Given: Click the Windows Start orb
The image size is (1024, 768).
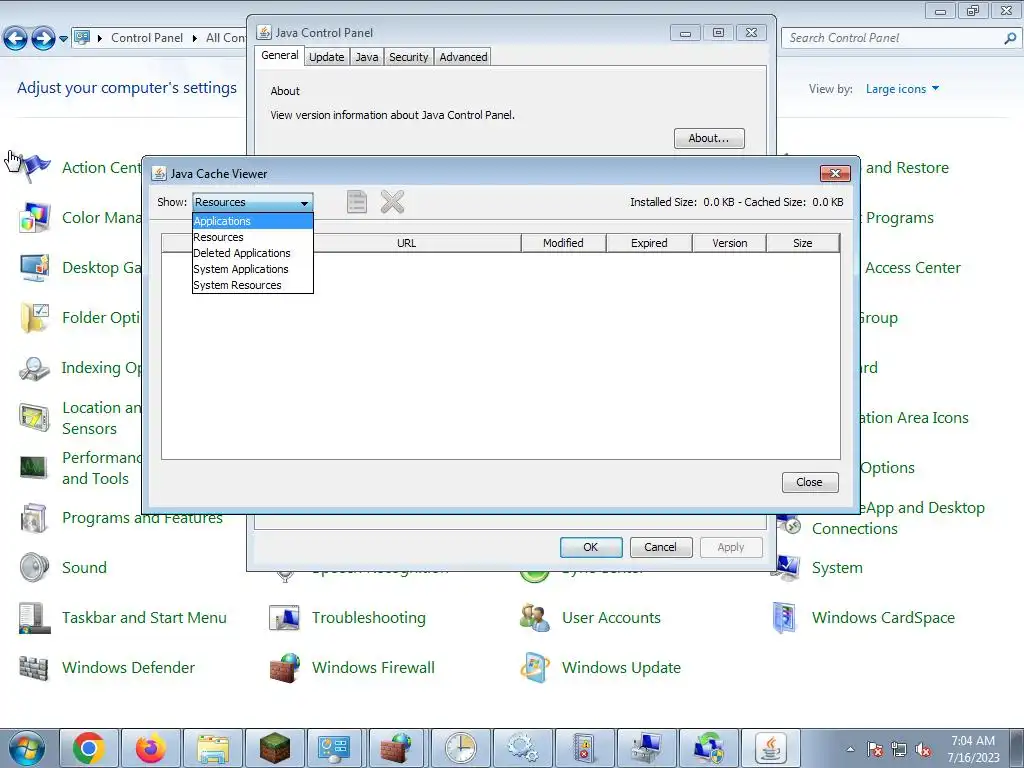Looking at the screenshot, I should tap(27, 748).
